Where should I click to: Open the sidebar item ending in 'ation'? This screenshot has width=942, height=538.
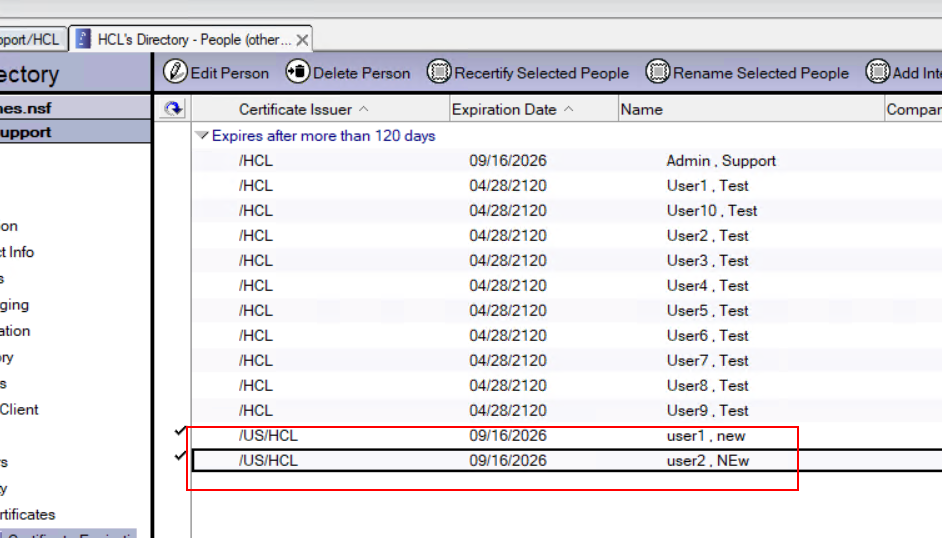[x=15, y=331]
